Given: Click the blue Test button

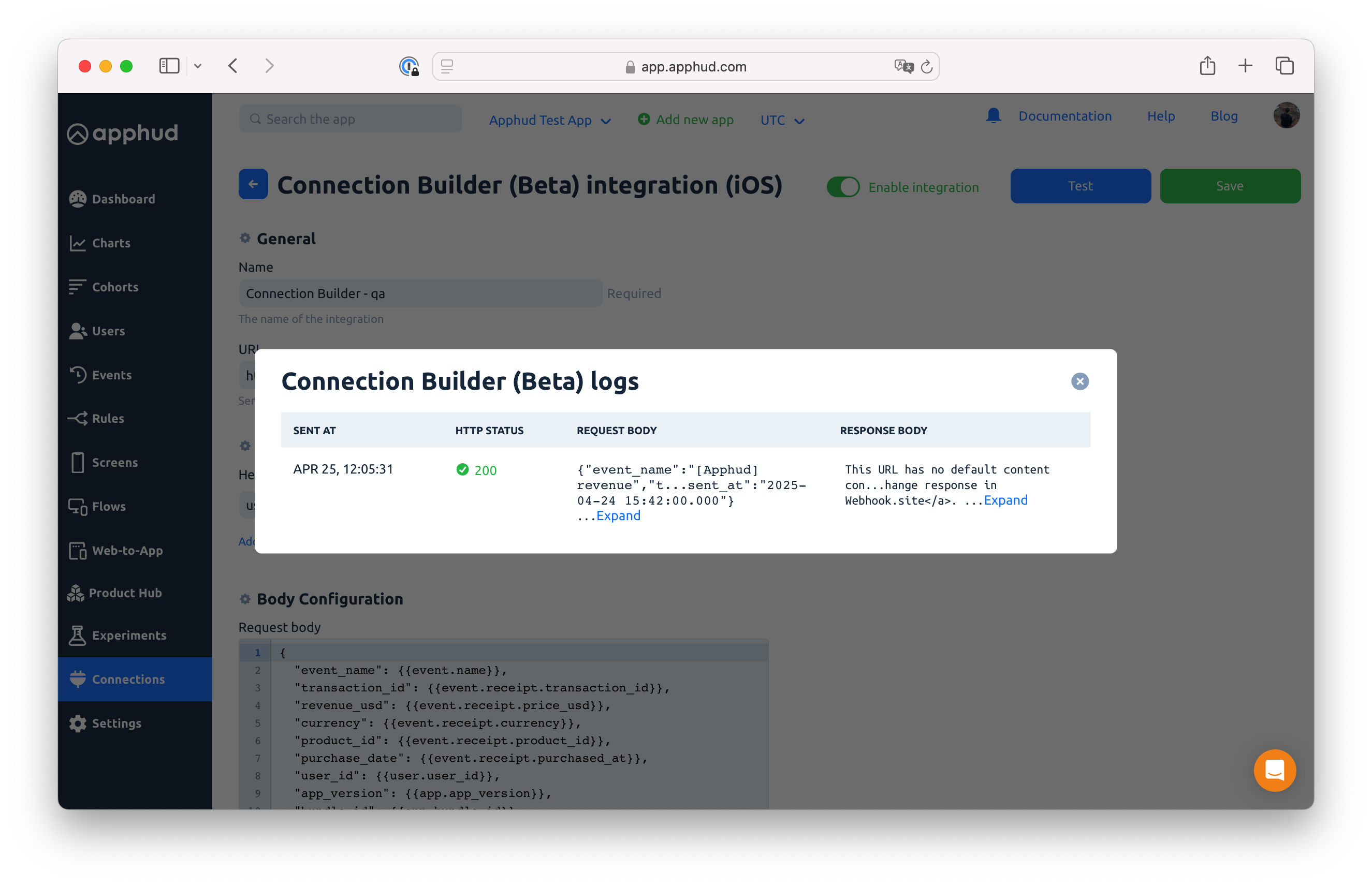Looking at the screenshot, I should tap(1080, 186).
